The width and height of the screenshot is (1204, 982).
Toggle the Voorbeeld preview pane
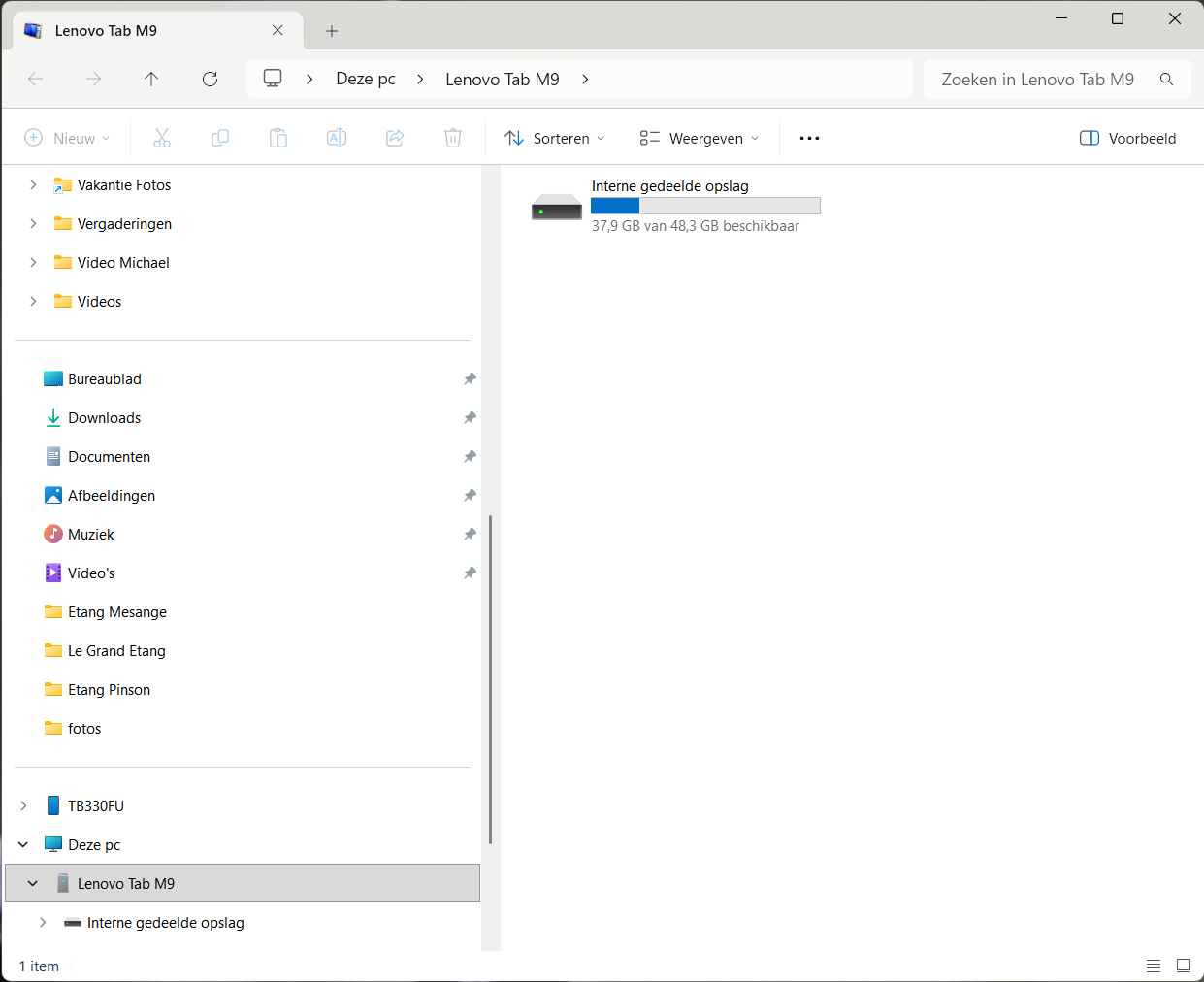pos(1127,138)
